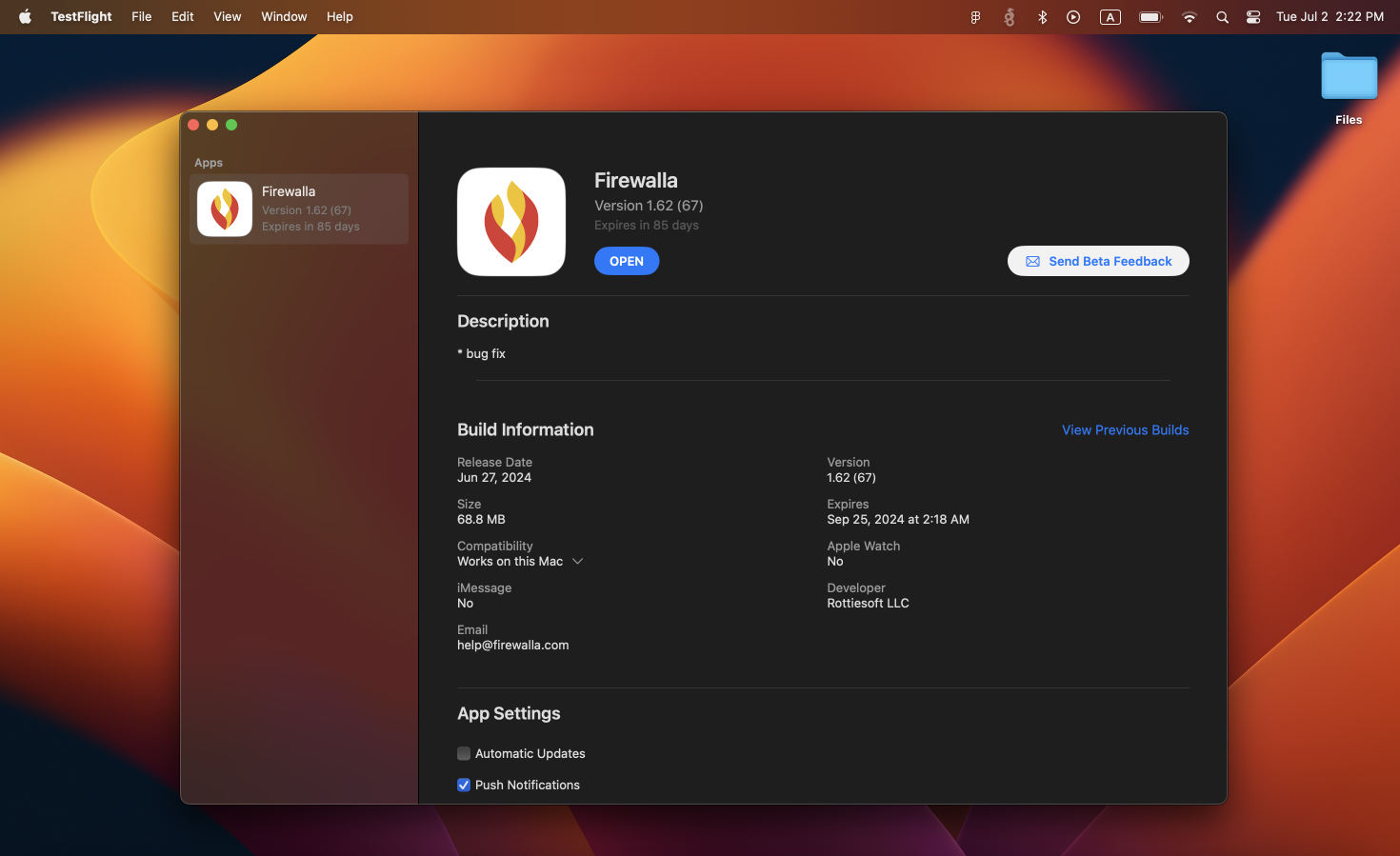The image size is (1400, 856).
Task: Click the green zoom window button
Action: [x=231, y=125]
